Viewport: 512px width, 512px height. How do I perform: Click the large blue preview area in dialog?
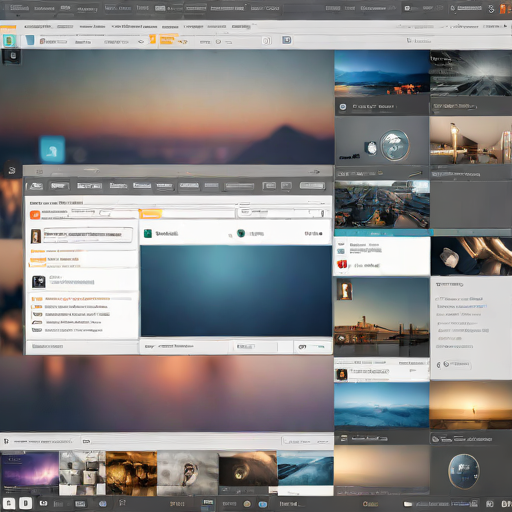(236, 291)
